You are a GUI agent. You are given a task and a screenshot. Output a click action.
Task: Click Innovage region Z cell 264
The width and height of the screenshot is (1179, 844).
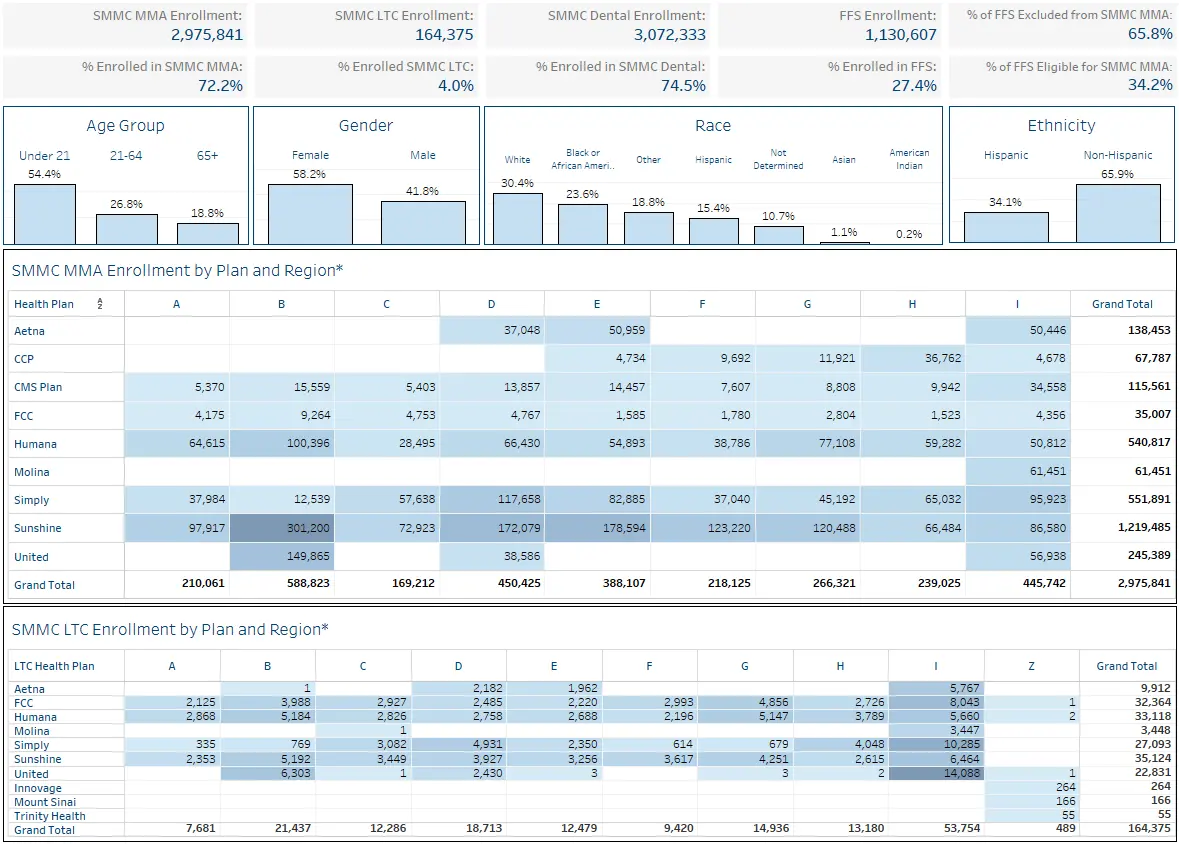tap(1032, 788)
